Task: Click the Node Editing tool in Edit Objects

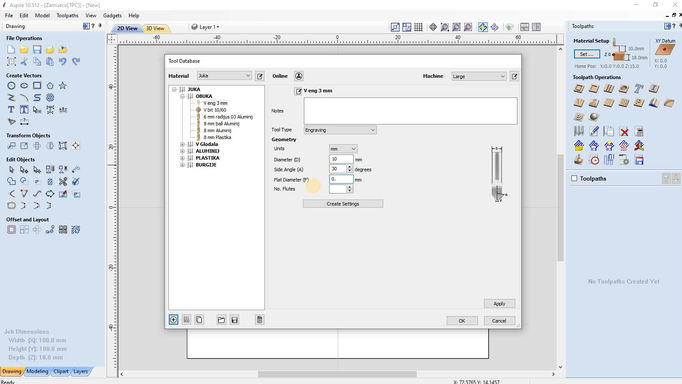Action: click(x=24, y=169)
